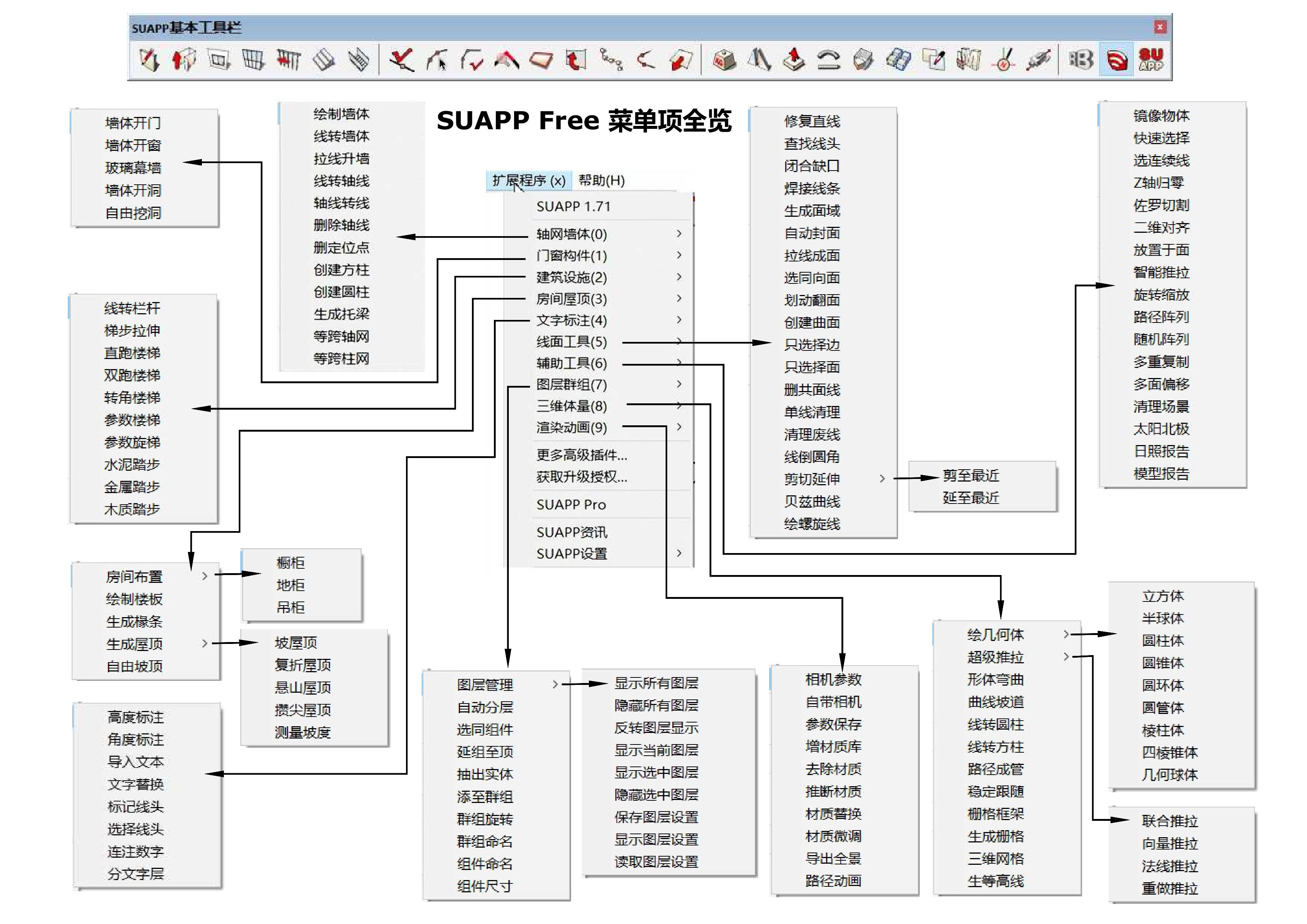The image size is (1307, 924).
Task: Expand the 图层管理 submenu chevron
Action: [x=555, y=684]
